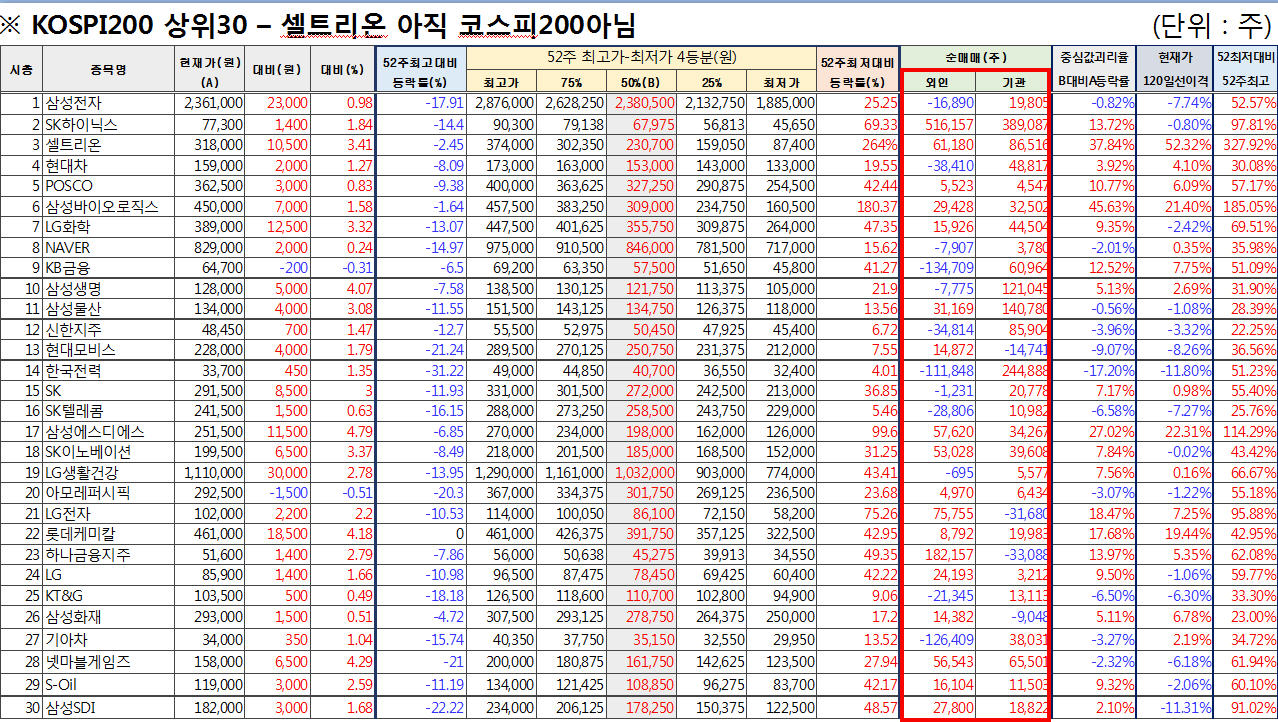
Task: Select the 기관 net-buy column header
Action: pos(1012,81)
